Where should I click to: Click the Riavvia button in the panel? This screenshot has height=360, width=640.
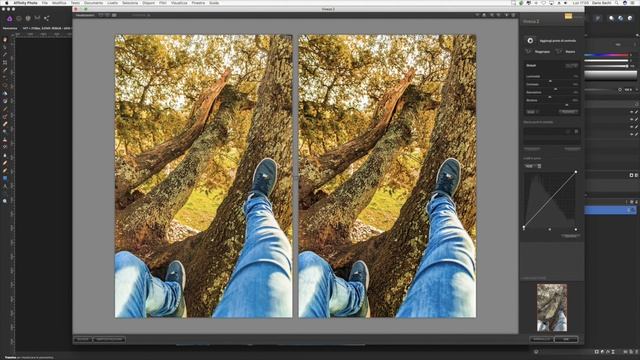[x=570, y=52]
